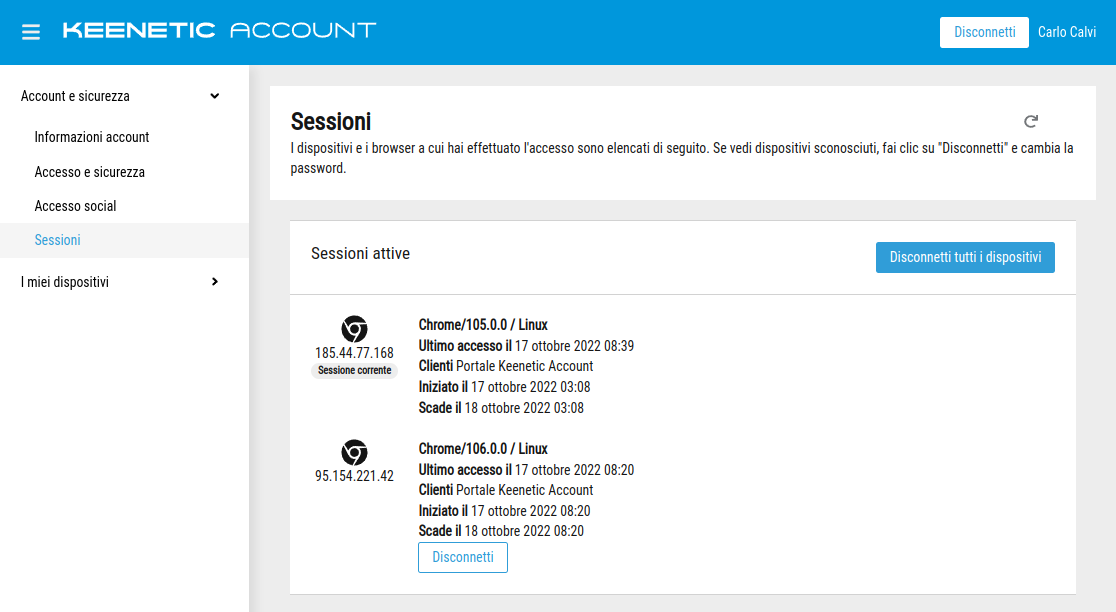Viewport: 1116px width, 612px height.
Task: Expand the I miei dispositivi section
Action: coord(214,282)
